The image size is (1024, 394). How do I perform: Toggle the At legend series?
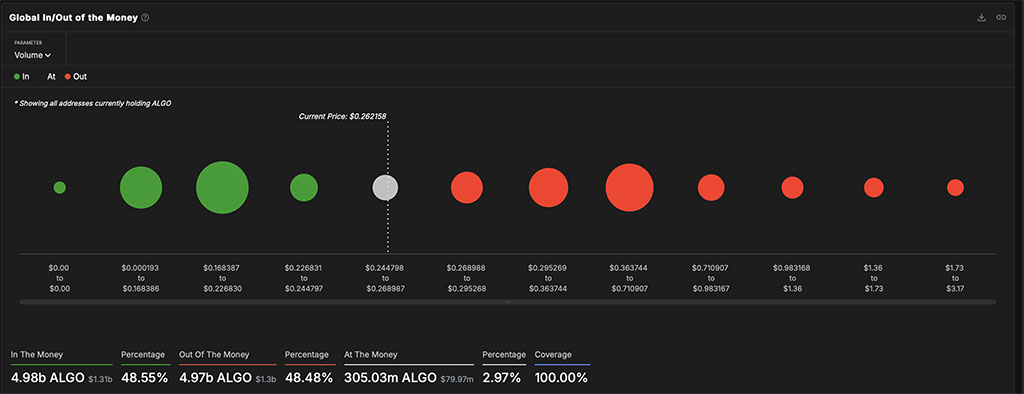pos(51,76)
